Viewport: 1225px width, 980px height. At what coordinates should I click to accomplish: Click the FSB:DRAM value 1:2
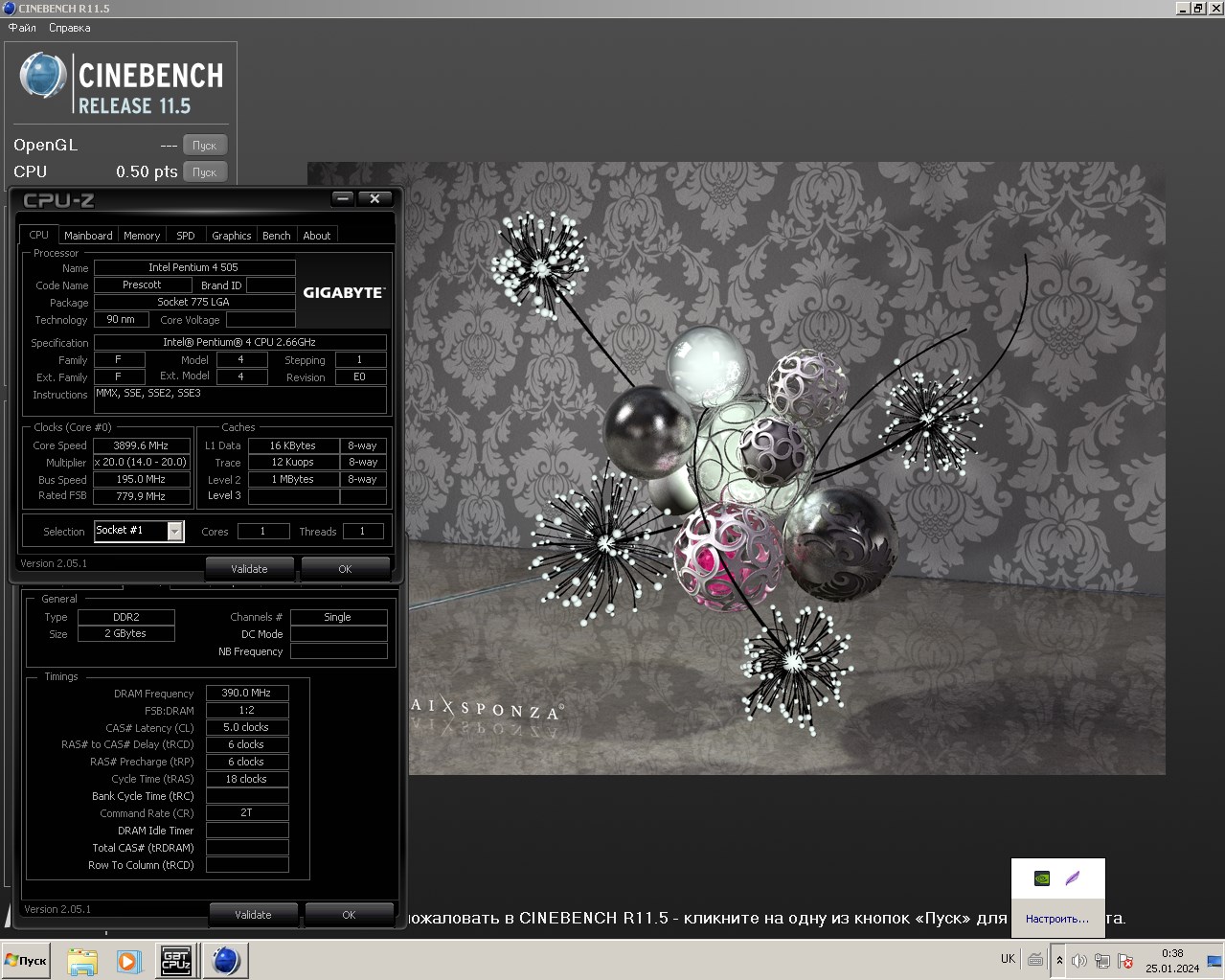point(247,710)
